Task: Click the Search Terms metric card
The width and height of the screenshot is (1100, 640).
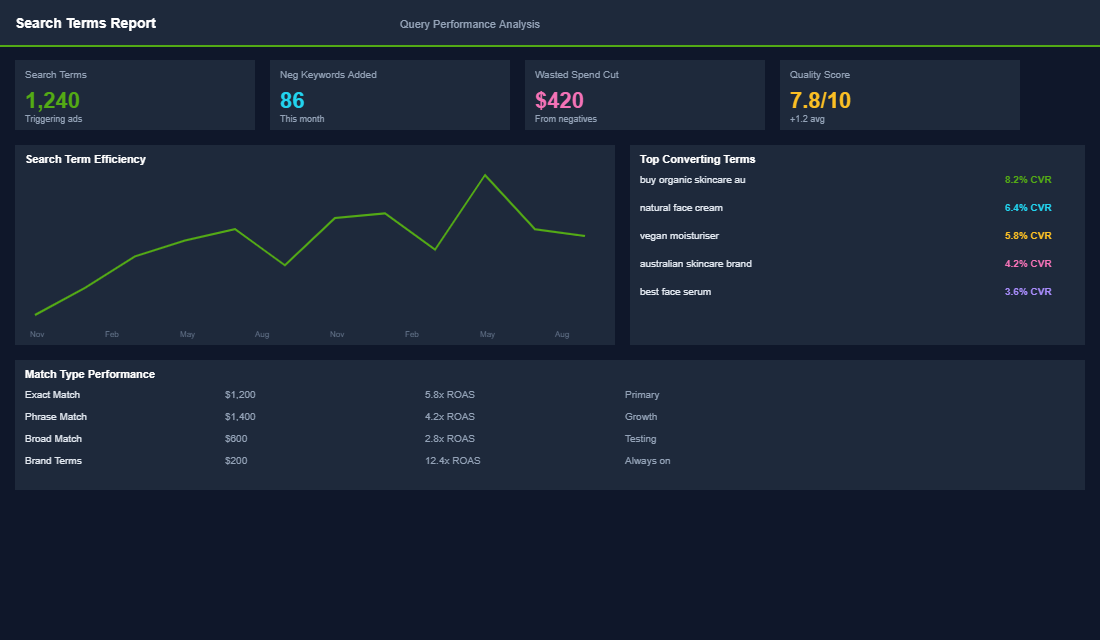Action: point(135,95)
